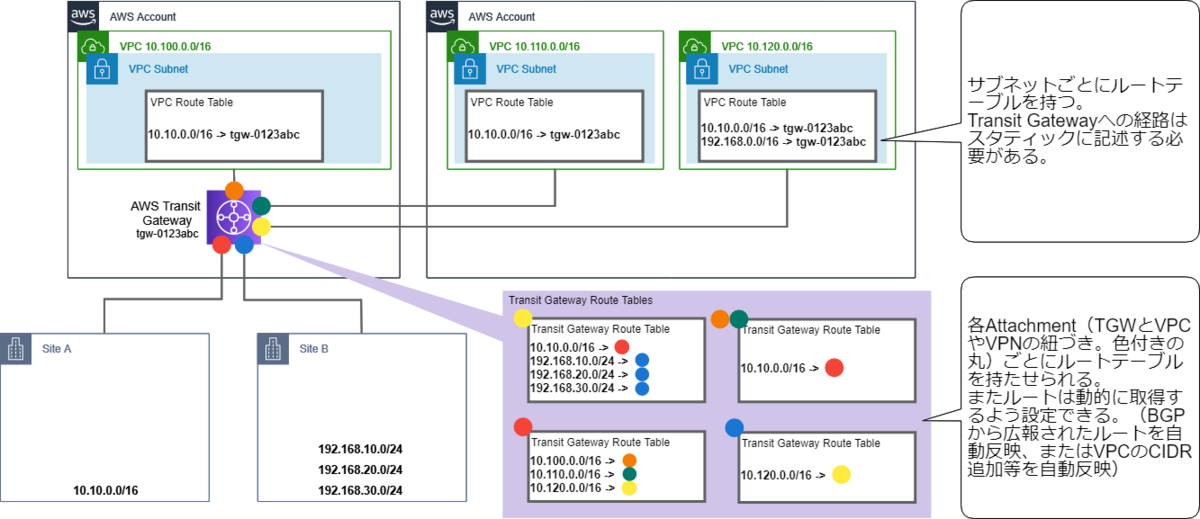Select the yellow attachment circle on the Transit Gateway
The width and height of the screenshot is (1200, 519).
click(x=261, y=227)
